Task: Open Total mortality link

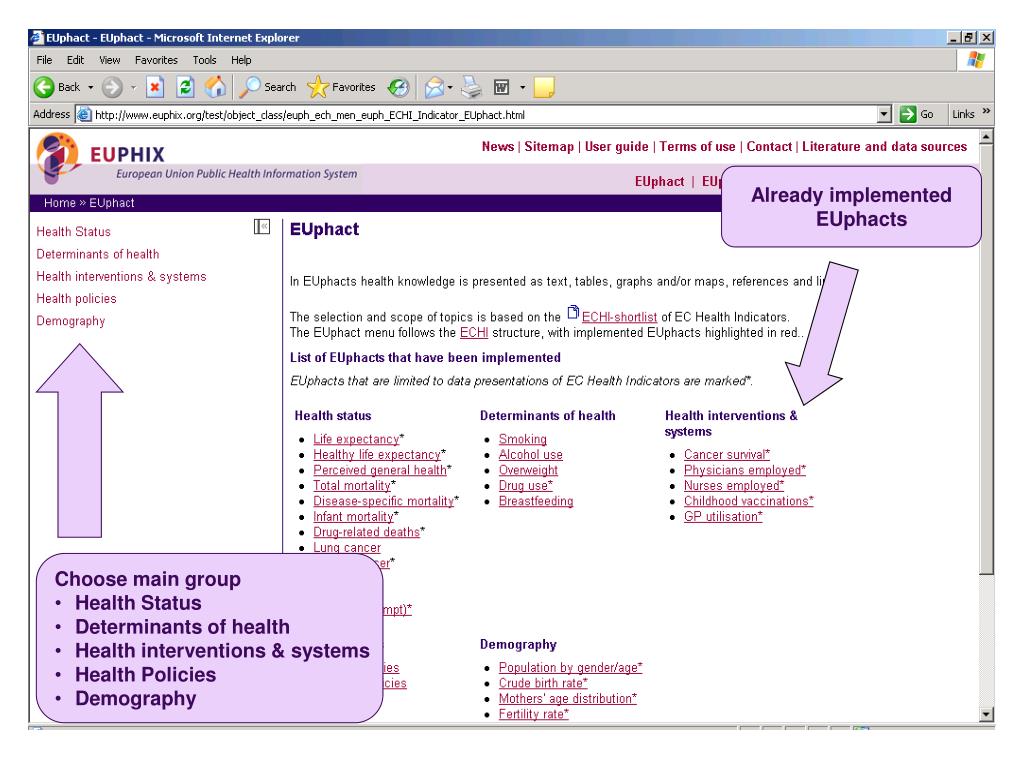Action: [352, 485]
